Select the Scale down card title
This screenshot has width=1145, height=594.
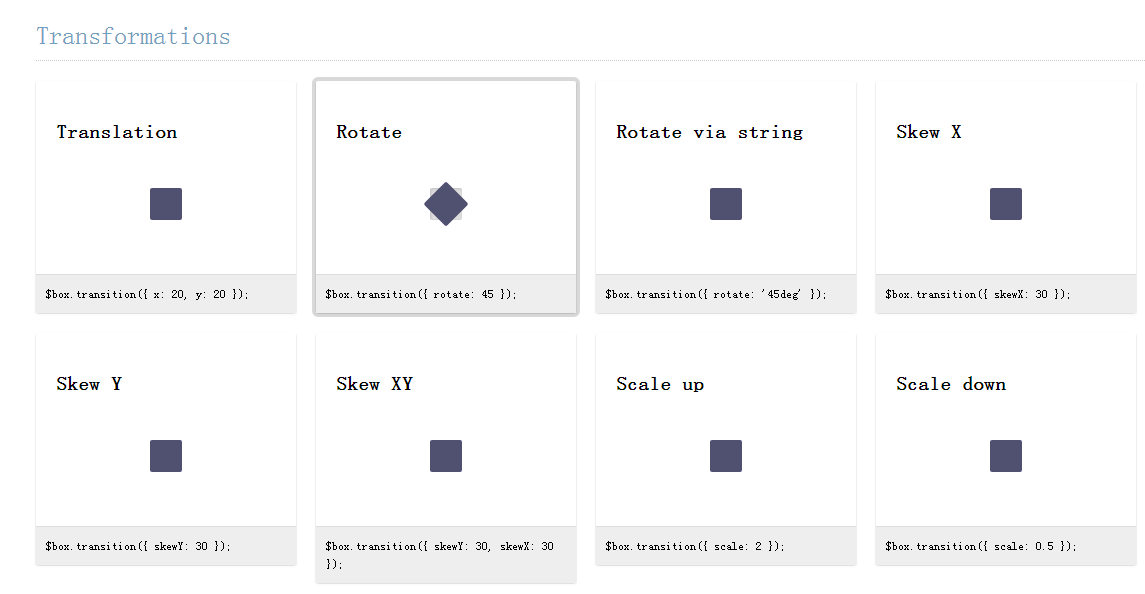[951, 384]
